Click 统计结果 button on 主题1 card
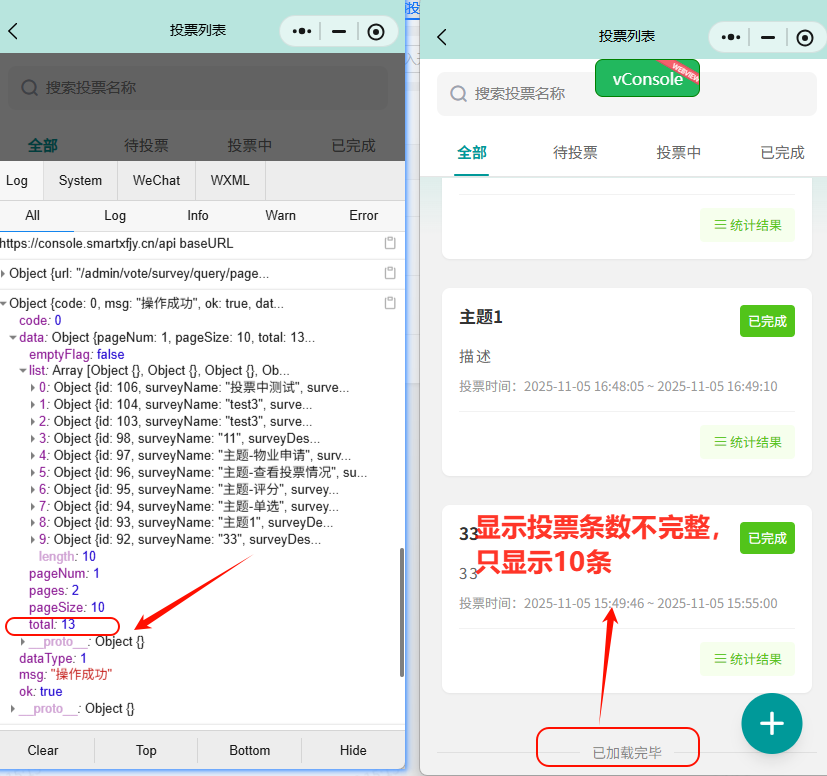The width and height of the screenshot is (827, 776). tap(747, 441)
